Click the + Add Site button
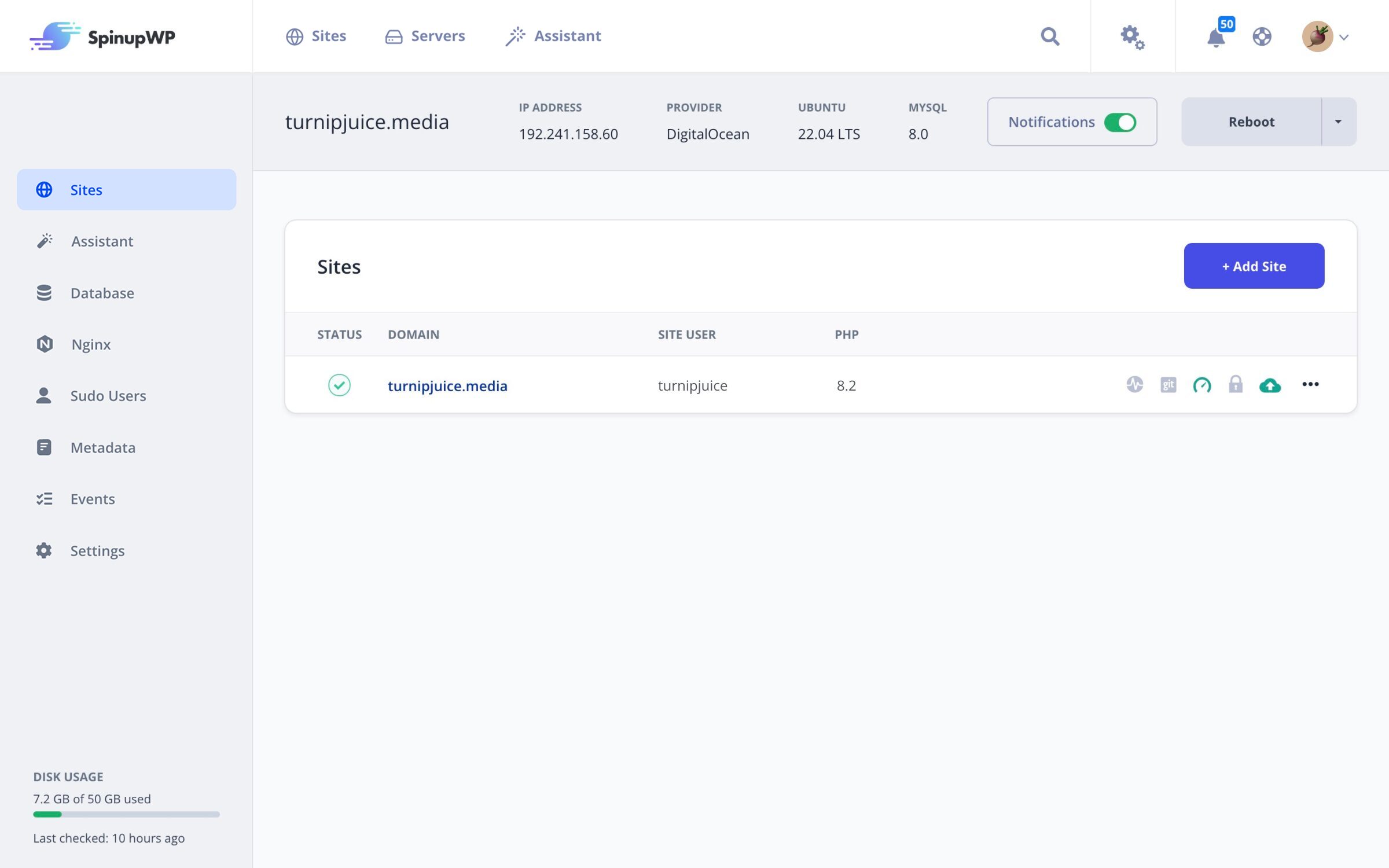Image resolution: width=1389 pixels, height=868 pixels. click(1254, 266)
